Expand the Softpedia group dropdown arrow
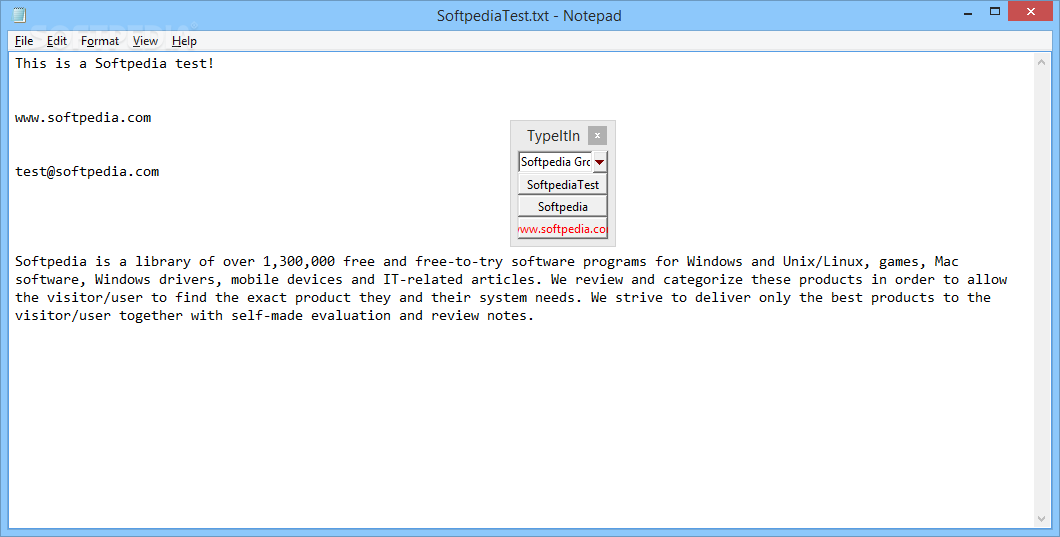The width and height of the screenshot is (1060, 537). pos(600,162)
